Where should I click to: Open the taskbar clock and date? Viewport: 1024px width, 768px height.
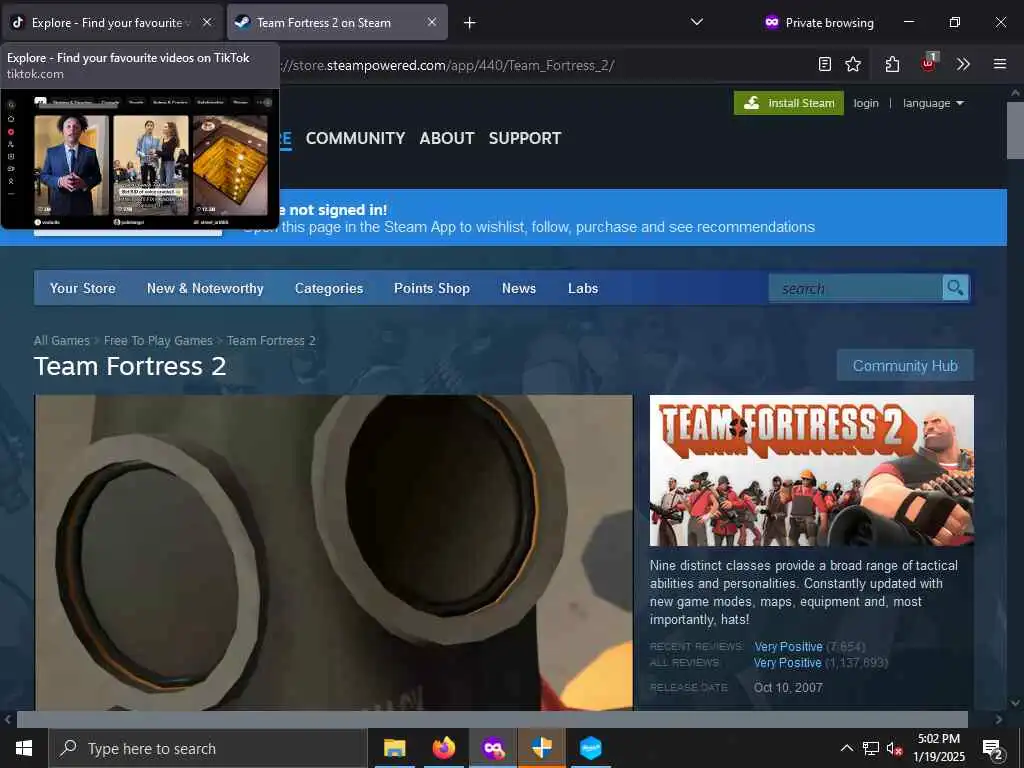[938, 748]
